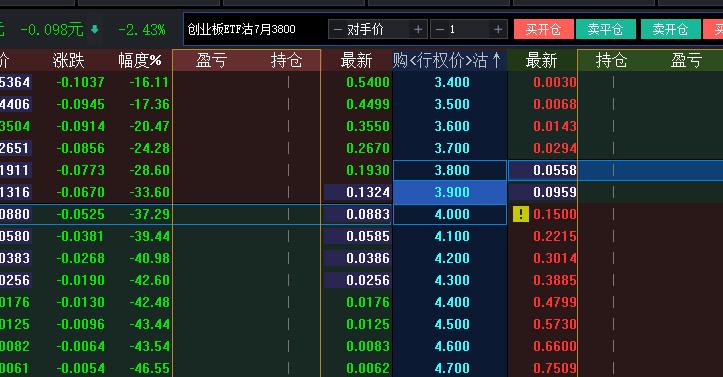This screenshot has width=723, height=377.
Task: Click put latest price 0.3014
Action: pos(555,258)
